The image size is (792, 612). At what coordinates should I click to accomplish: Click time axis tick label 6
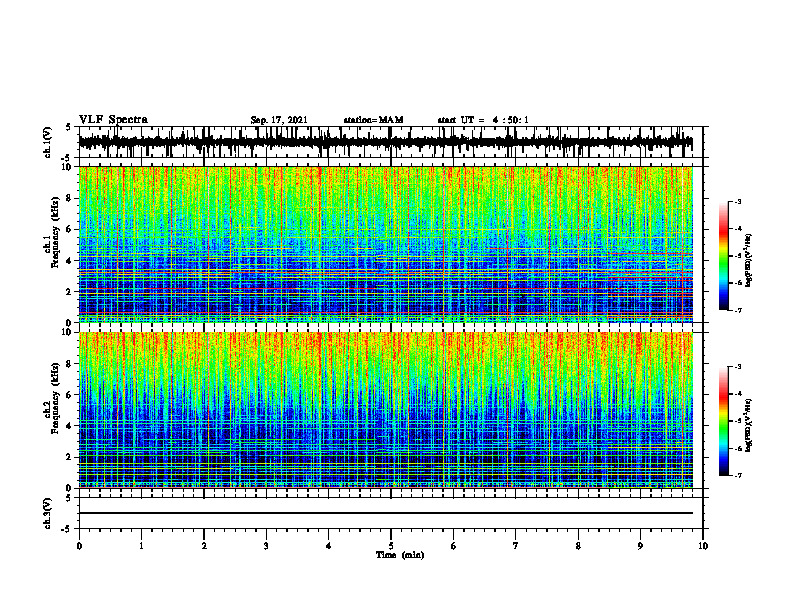[x=454, y=546]
